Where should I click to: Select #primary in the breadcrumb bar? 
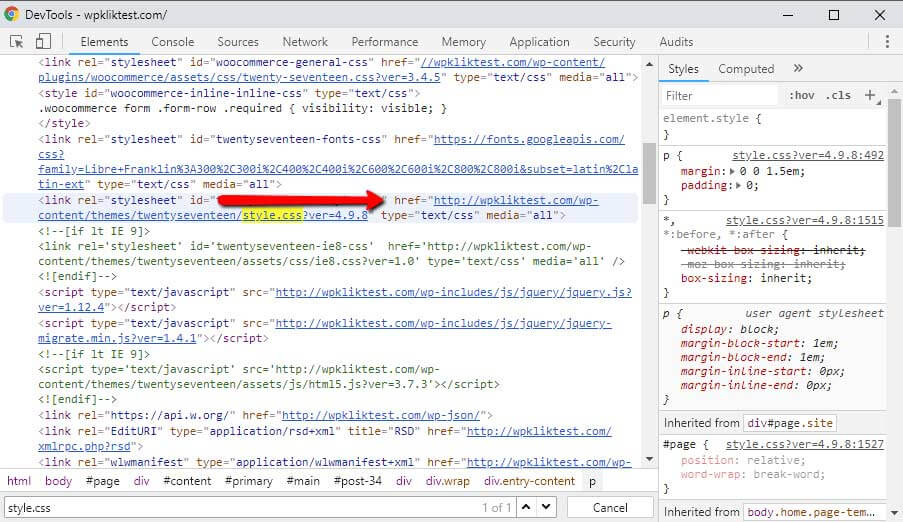248,481
